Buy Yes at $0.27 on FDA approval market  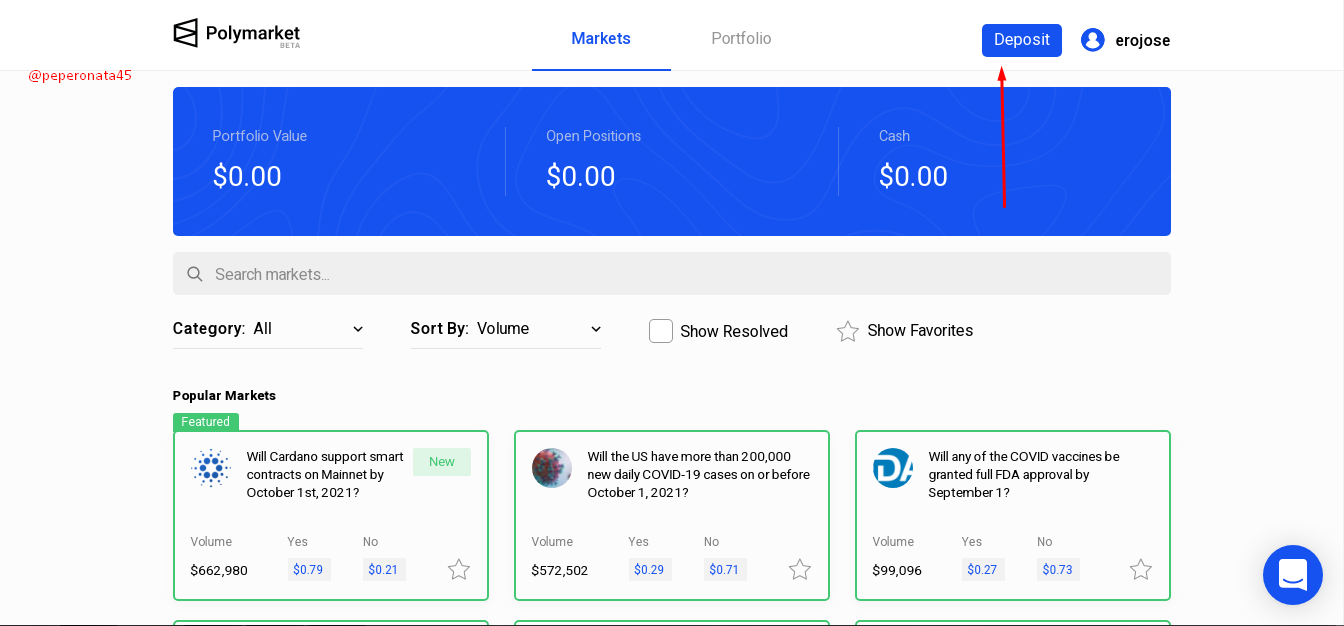[x=983, y=570]
